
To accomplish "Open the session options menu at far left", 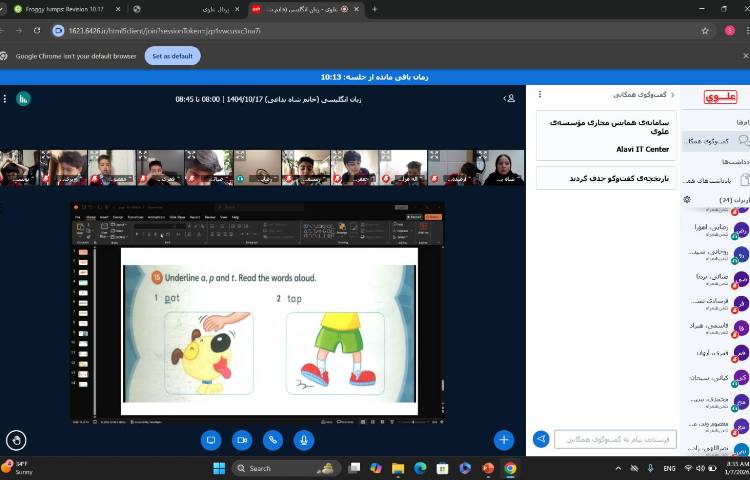I will (5, 98).
